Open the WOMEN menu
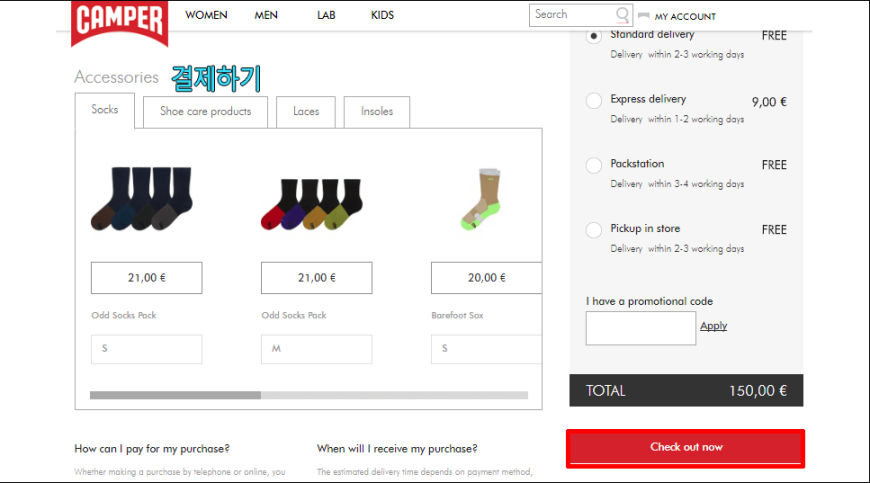870x483 pixels. click(206, 15)
